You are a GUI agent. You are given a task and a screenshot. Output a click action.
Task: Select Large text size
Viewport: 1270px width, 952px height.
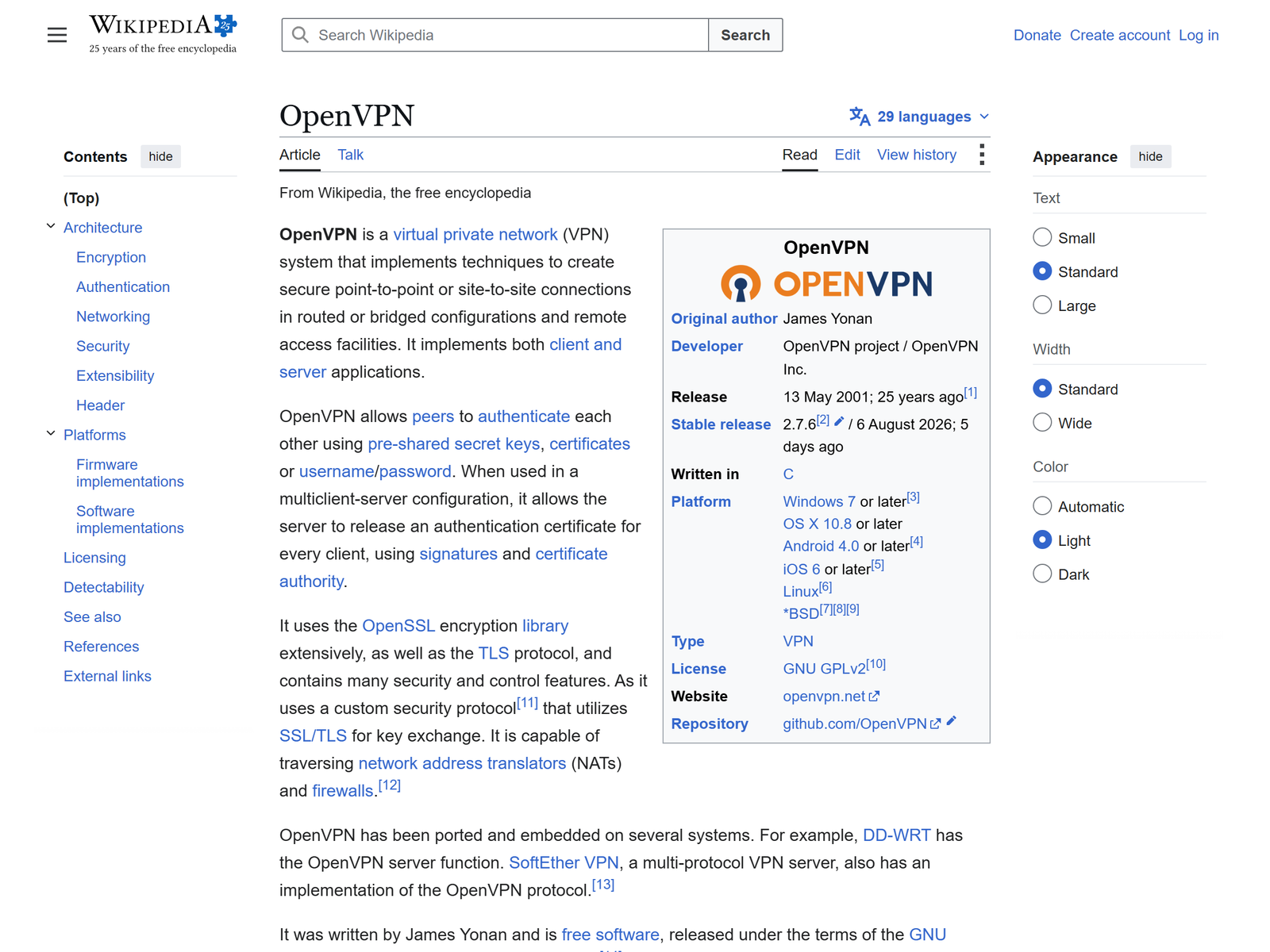point(1042,305)
